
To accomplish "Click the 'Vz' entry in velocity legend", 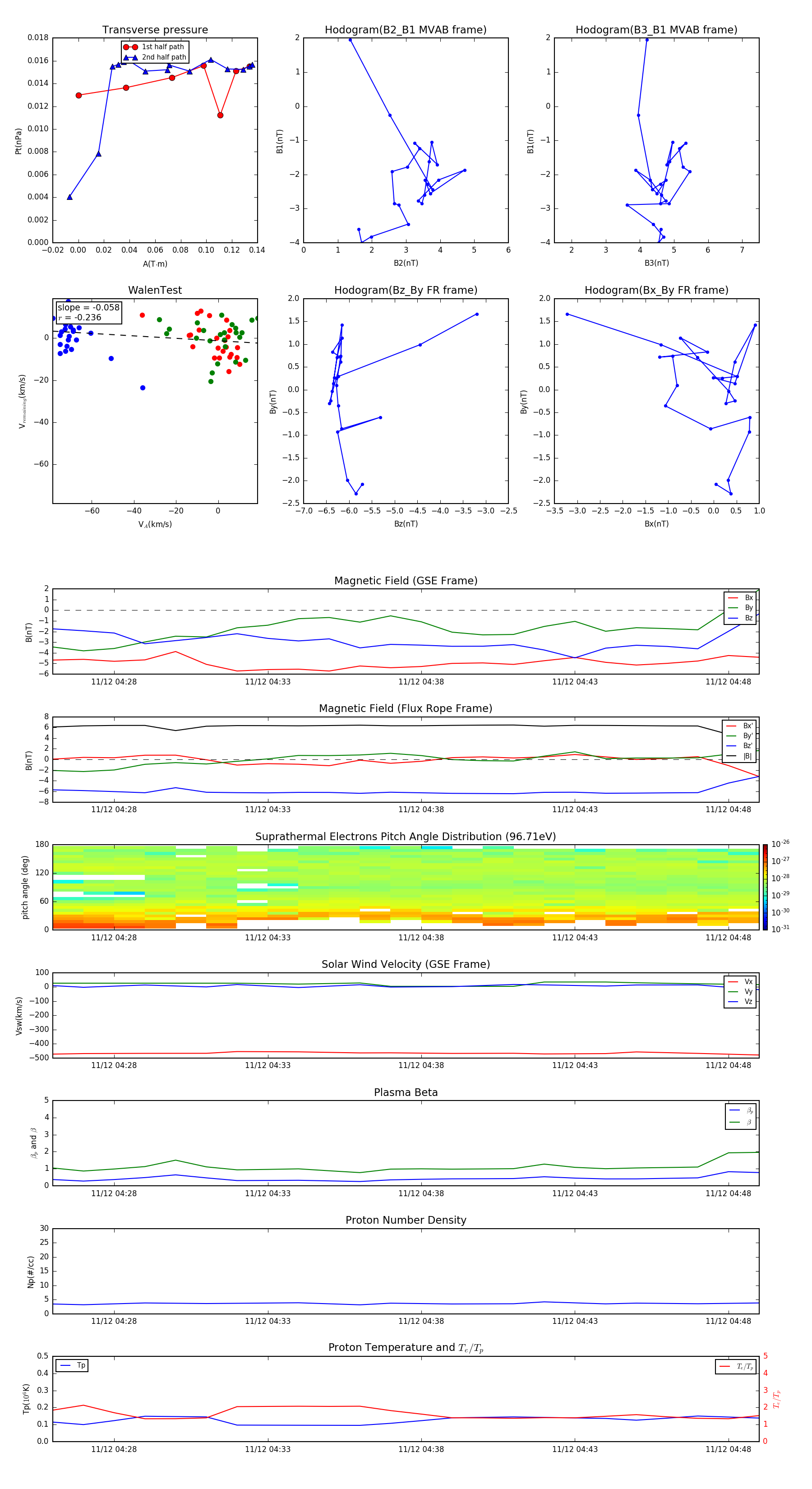I will pyautogui.click(x=741, y=1002).
